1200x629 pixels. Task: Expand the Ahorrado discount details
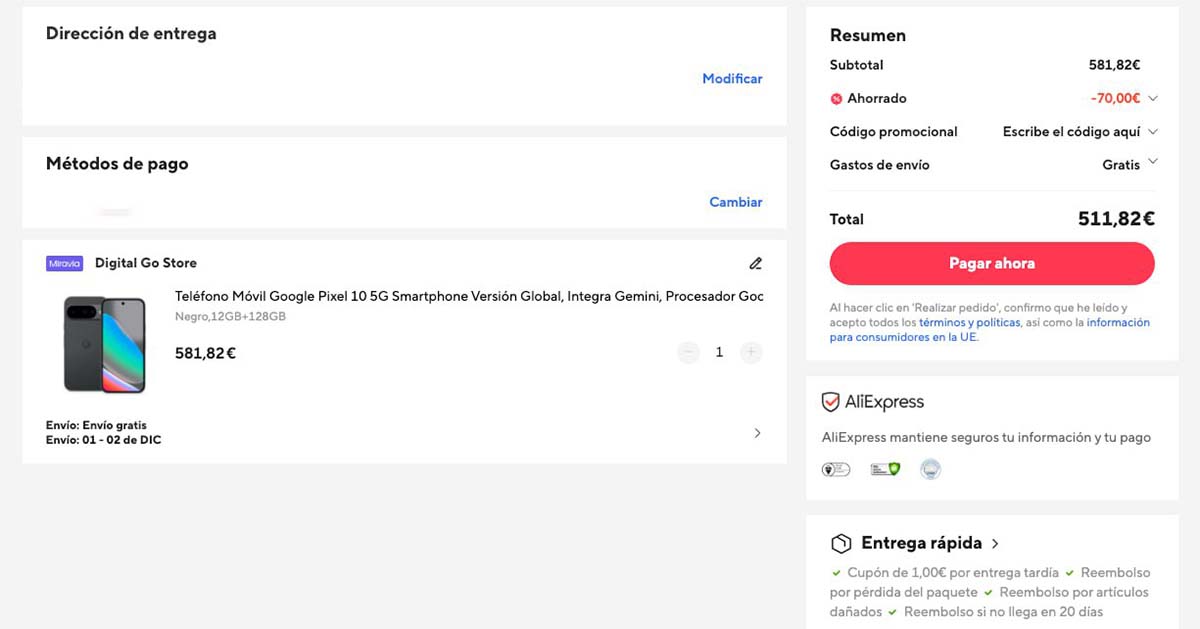1152,98
